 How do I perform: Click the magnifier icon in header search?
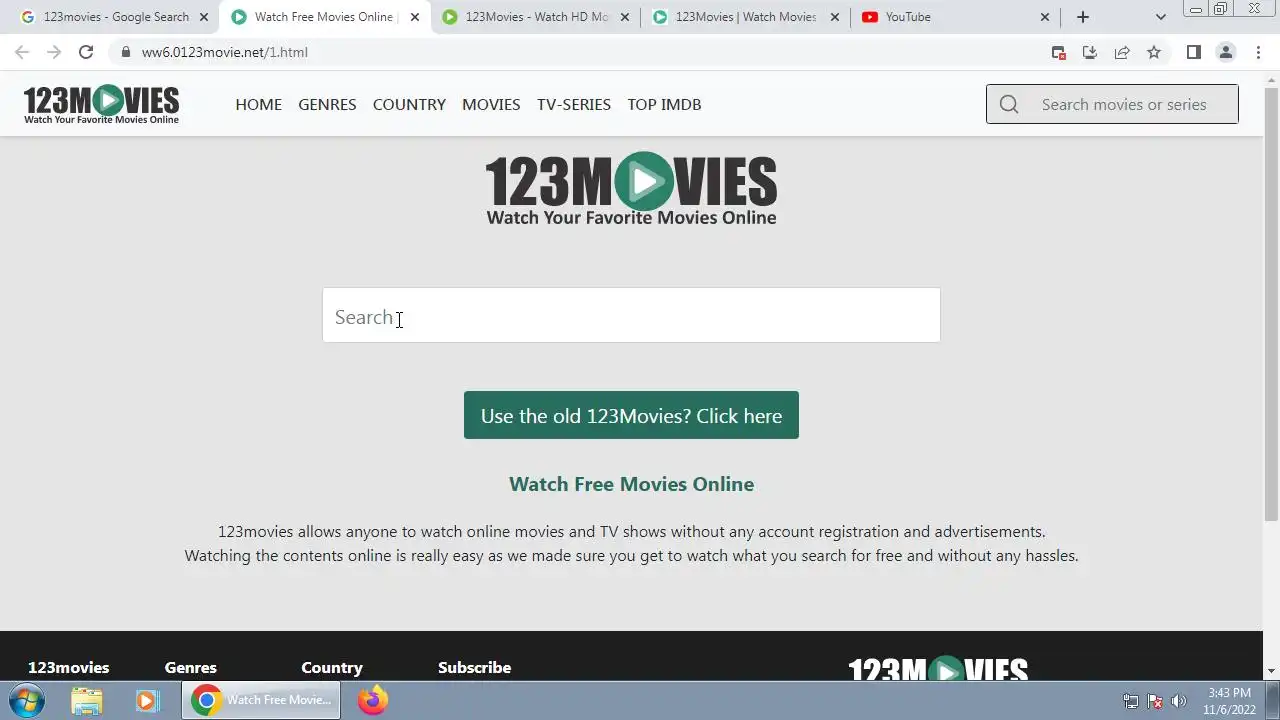(x=1009, y=104)
